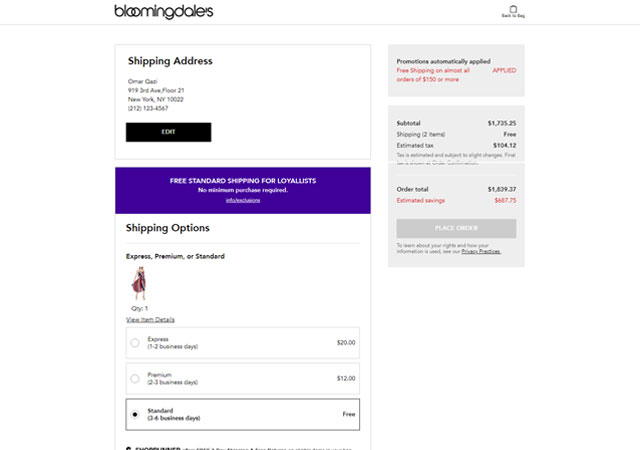Viewport: 640px width, 450px height.
Task: Click the red APPLIED promotion status
Action: tap(504, 70)
